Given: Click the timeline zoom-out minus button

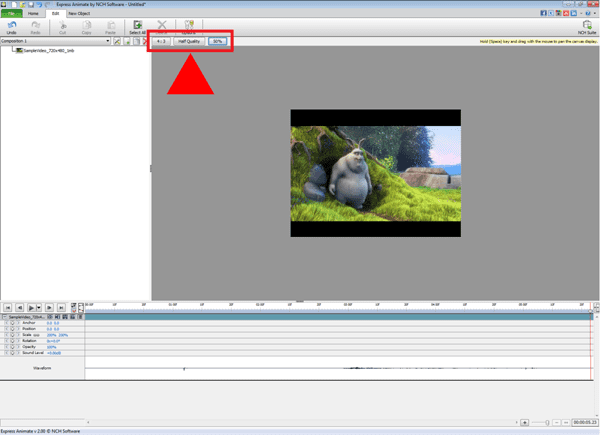Looking at the screenshot, I should [x=557, y=422].
